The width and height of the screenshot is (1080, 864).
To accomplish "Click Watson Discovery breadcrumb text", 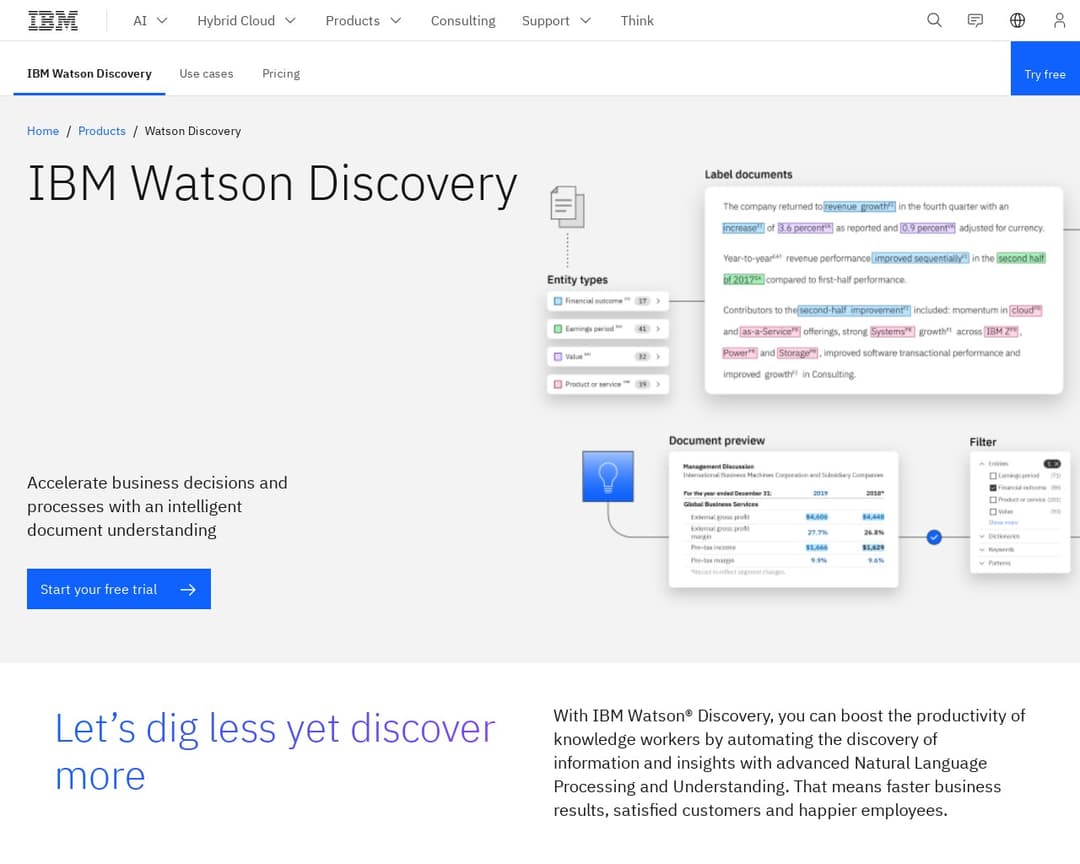I will click(193, 131).
